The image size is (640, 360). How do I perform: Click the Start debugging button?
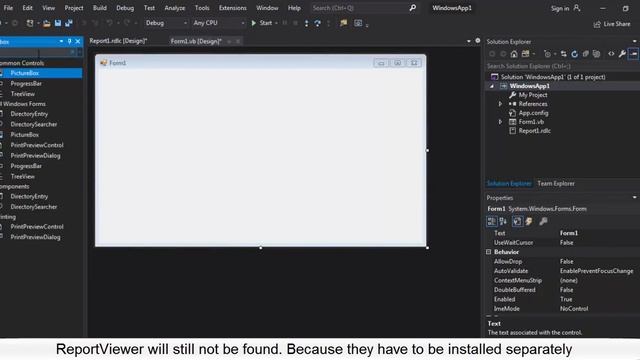click(x=261, y=23)
